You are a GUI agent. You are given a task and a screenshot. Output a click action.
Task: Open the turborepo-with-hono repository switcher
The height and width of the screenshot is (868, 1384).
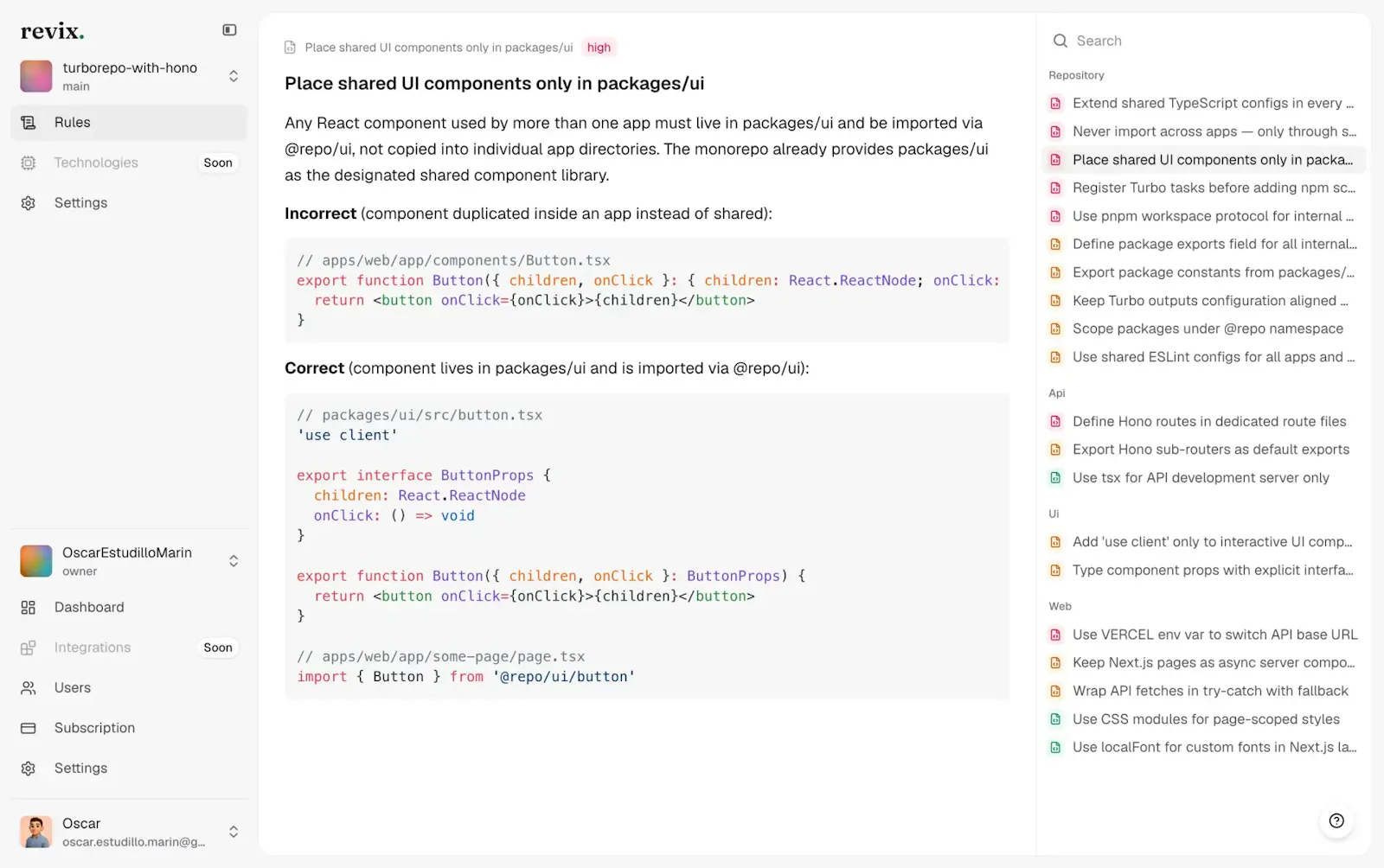(x=130, y=76)
